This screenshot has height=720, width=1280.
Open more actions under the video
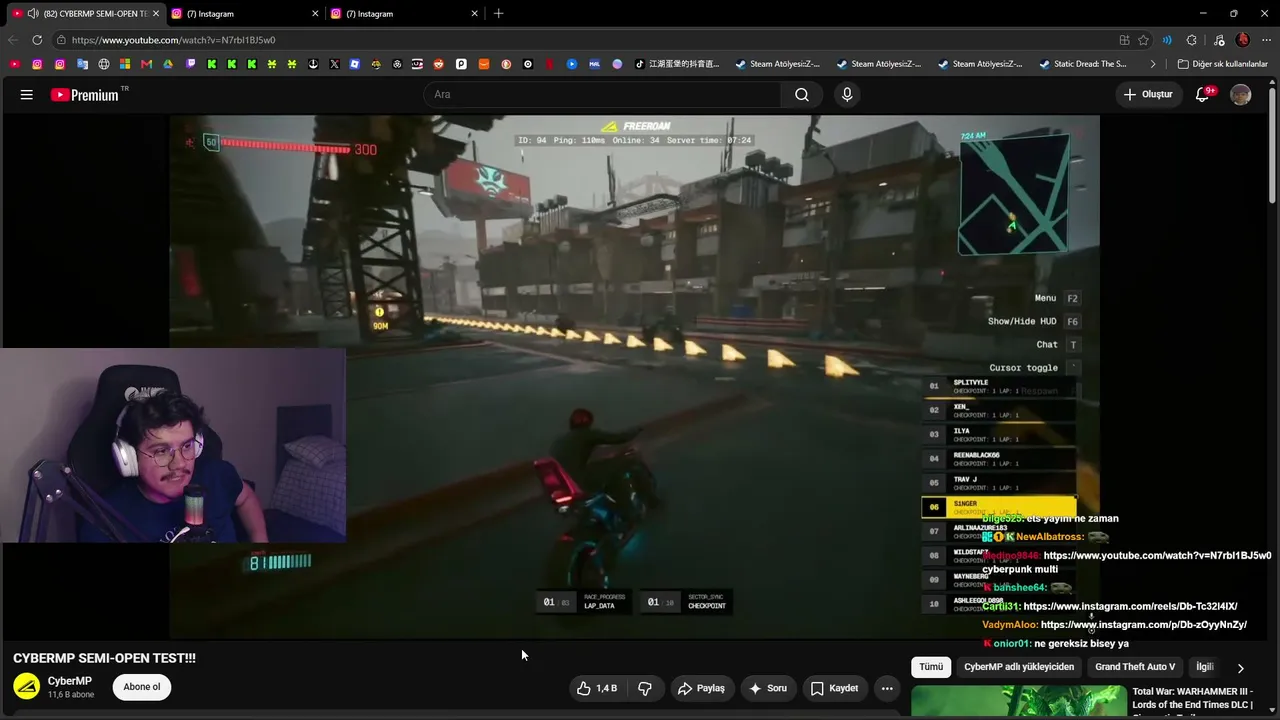click(x=887, y=688)
